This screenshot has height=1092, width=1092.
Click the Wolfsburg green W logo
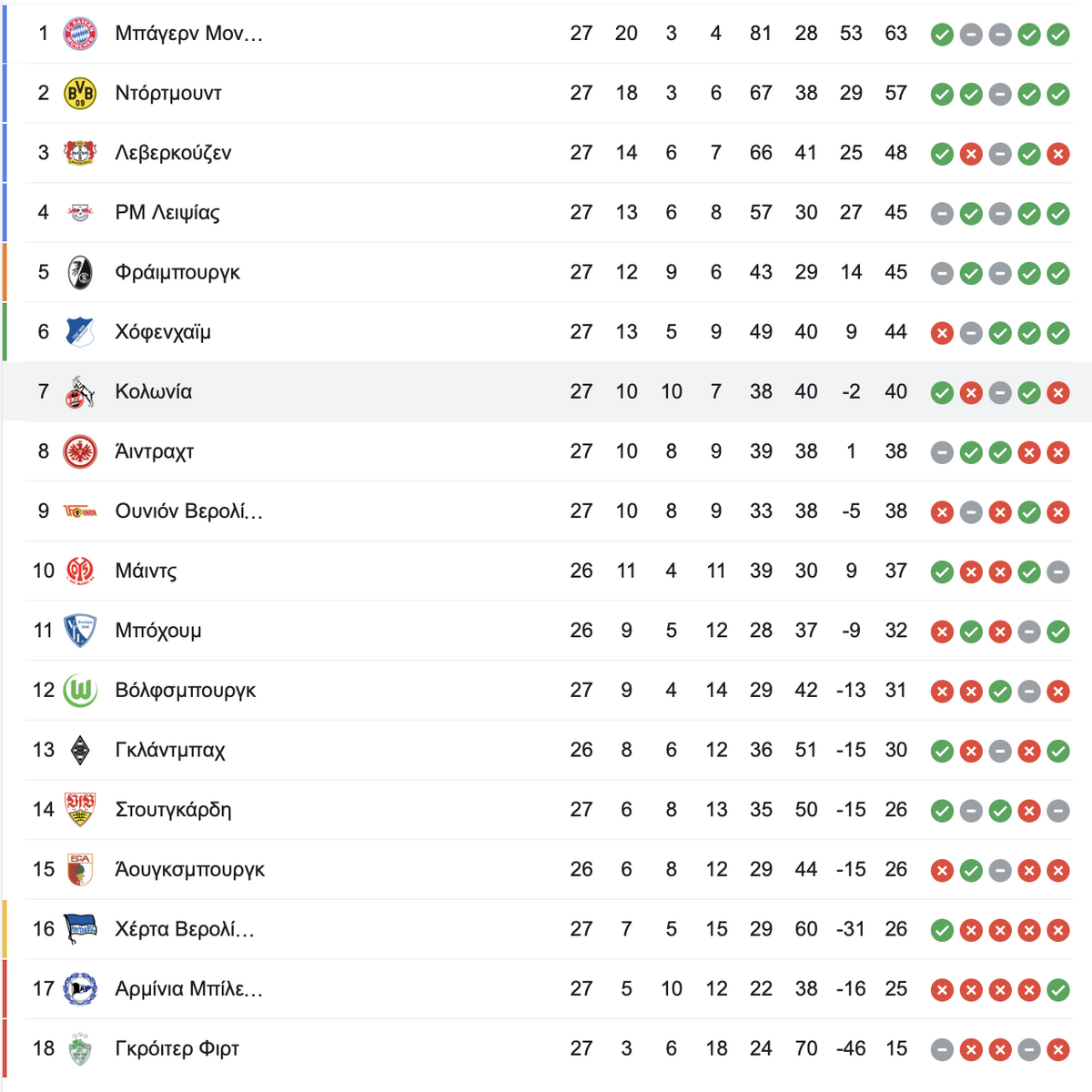pyautogui.click(x=80, y=691)
